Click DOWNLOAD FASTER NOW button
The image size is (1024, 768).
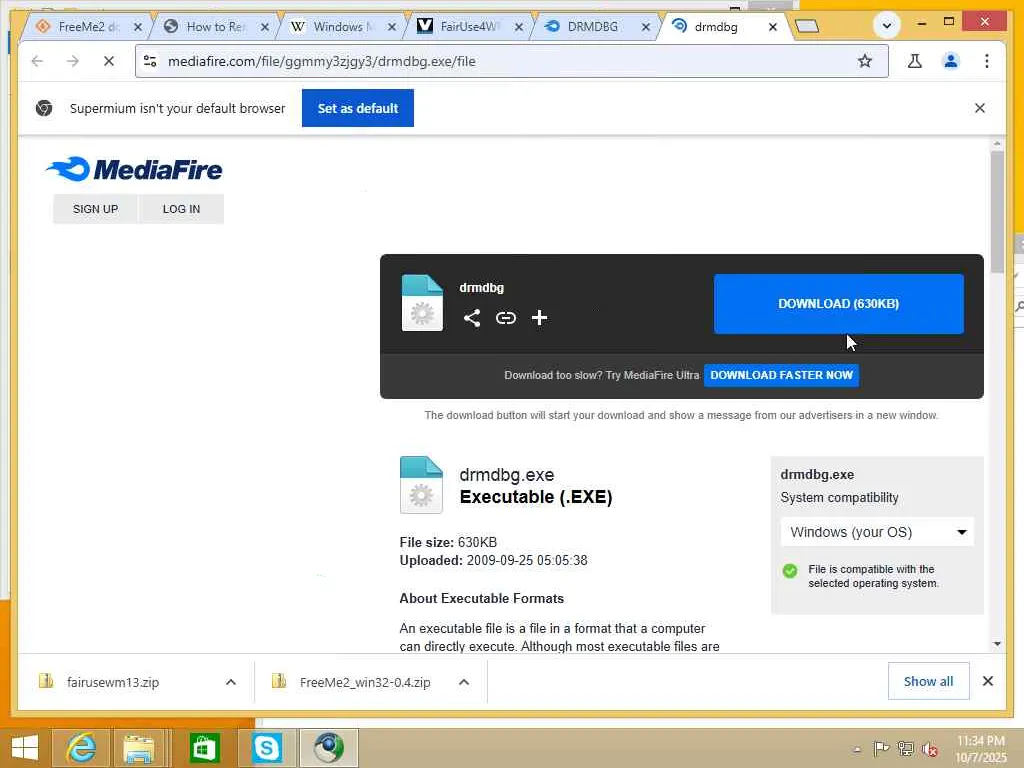coord(781,375)
